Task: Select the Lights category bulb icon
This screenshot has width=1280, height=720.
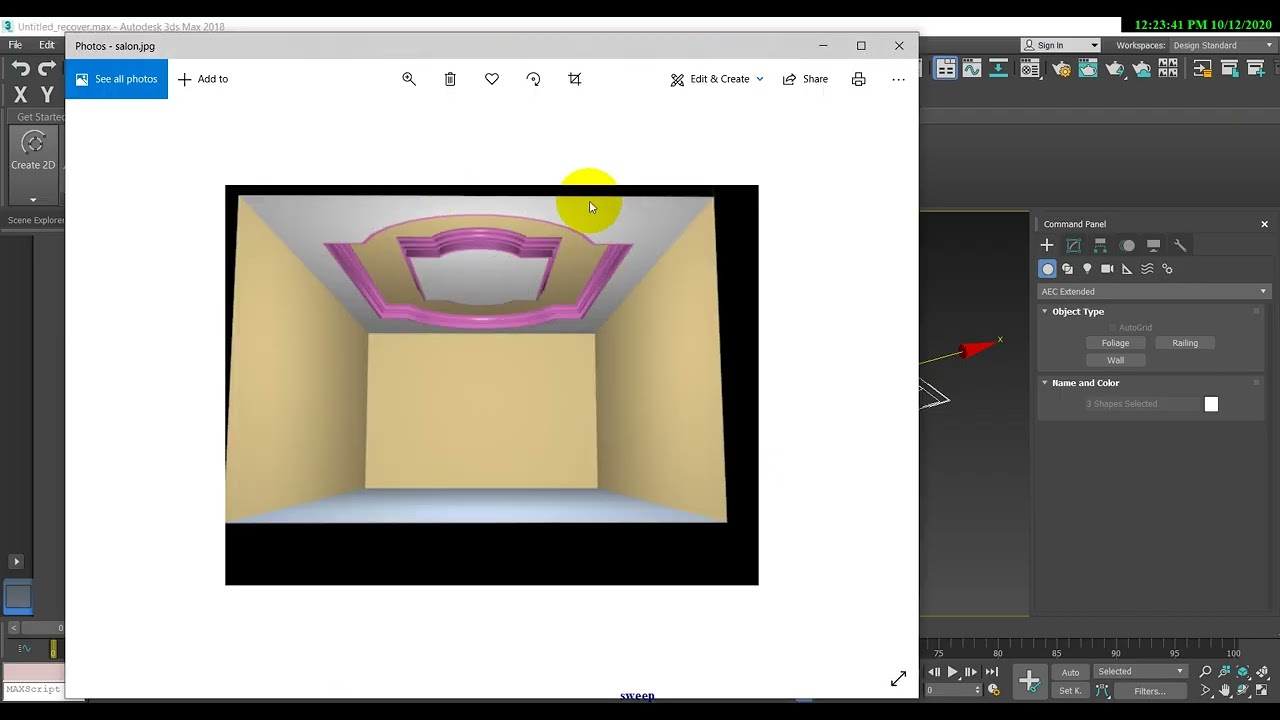Action: coord(1087,269)
